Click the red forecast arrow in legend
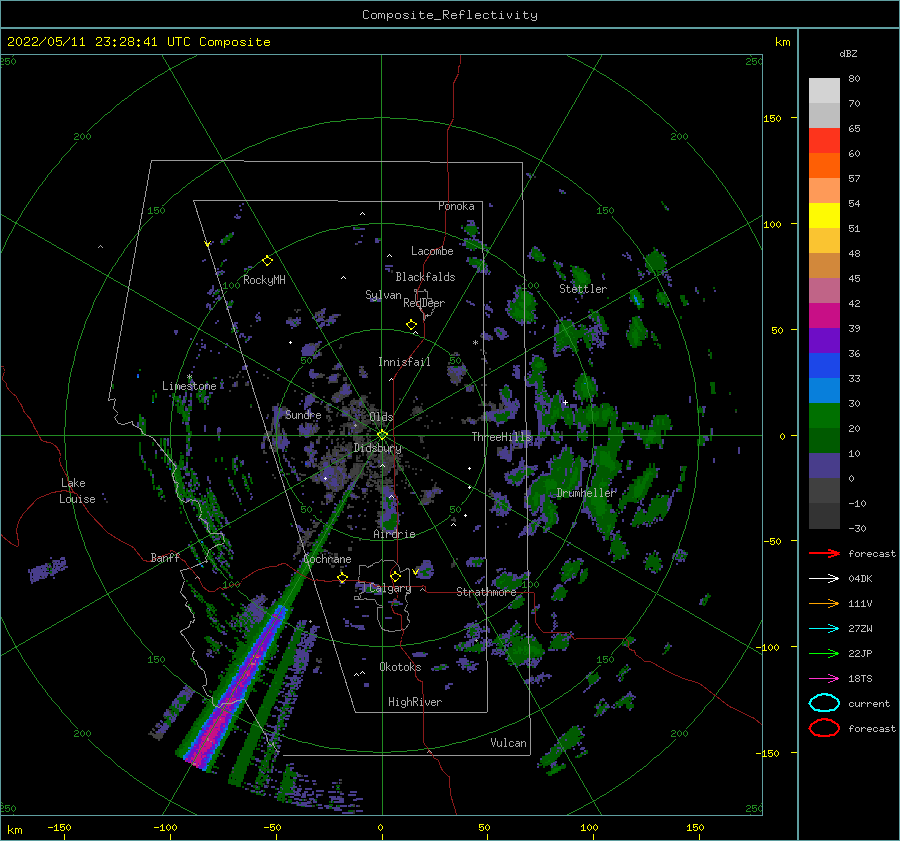The image size is (900, 841). pyautogui.click(x=824, y=553)
